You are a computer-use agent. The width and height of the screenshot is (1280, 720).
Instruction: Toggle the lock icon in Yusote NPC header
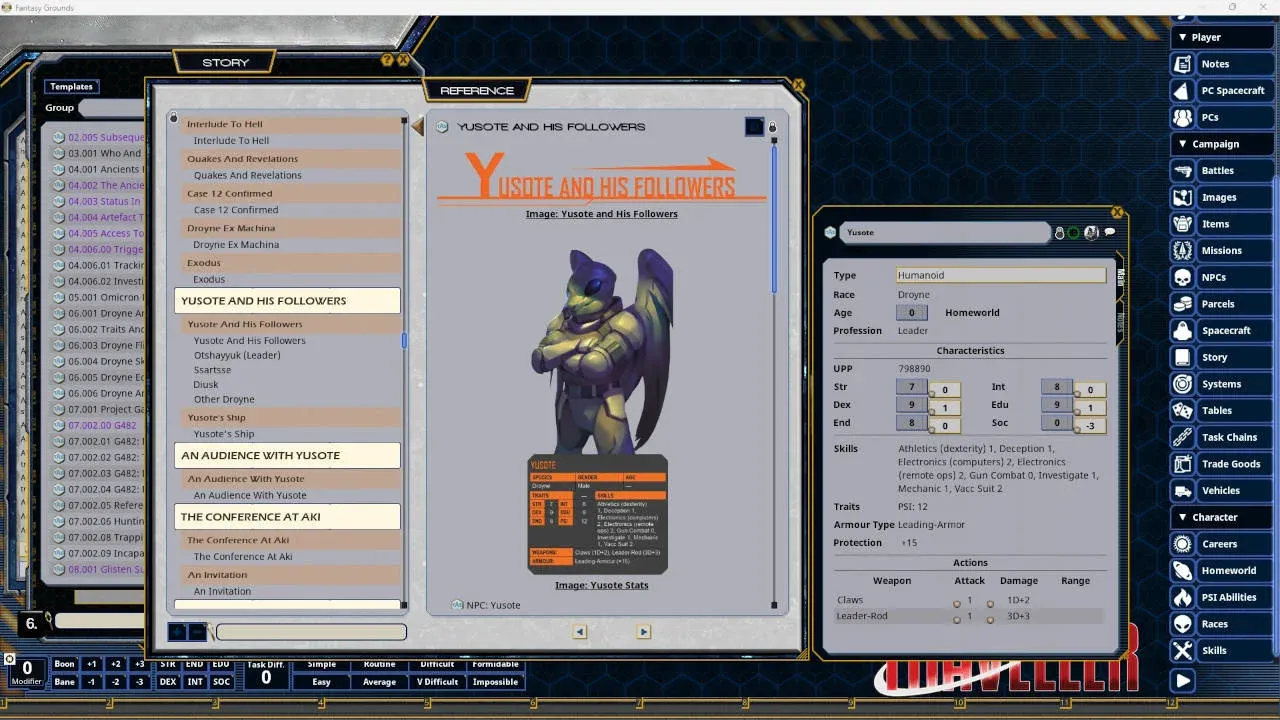click(1060, 233)
